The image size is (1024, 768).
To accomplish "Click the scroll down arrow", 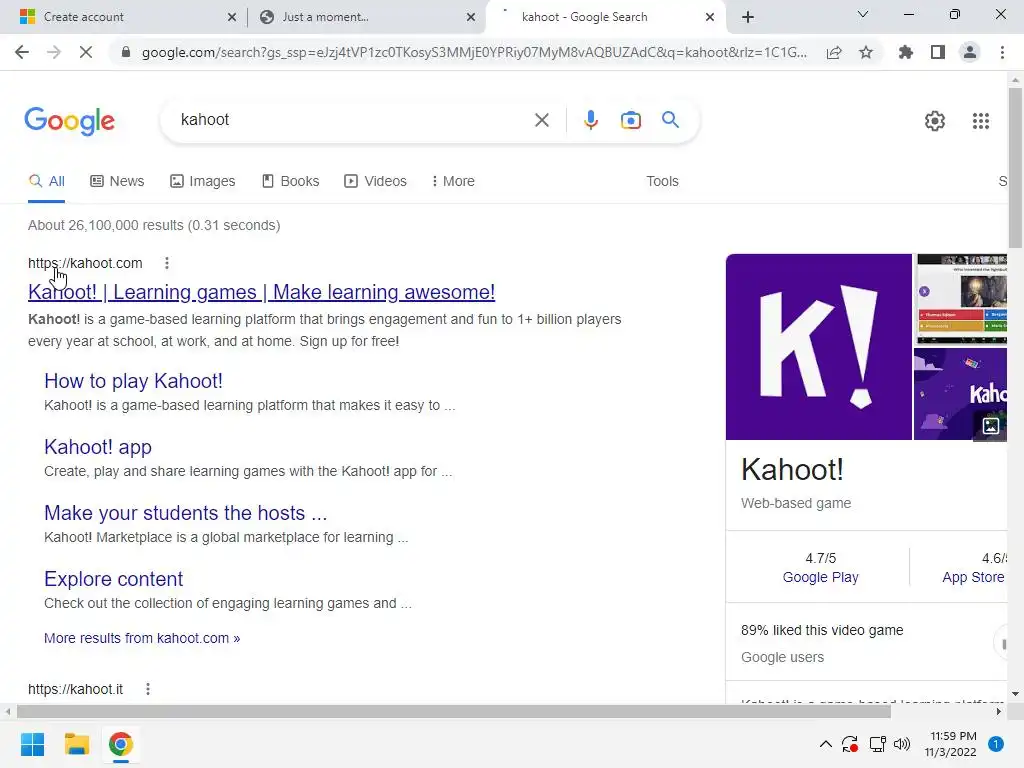I will coord(1015,694).
